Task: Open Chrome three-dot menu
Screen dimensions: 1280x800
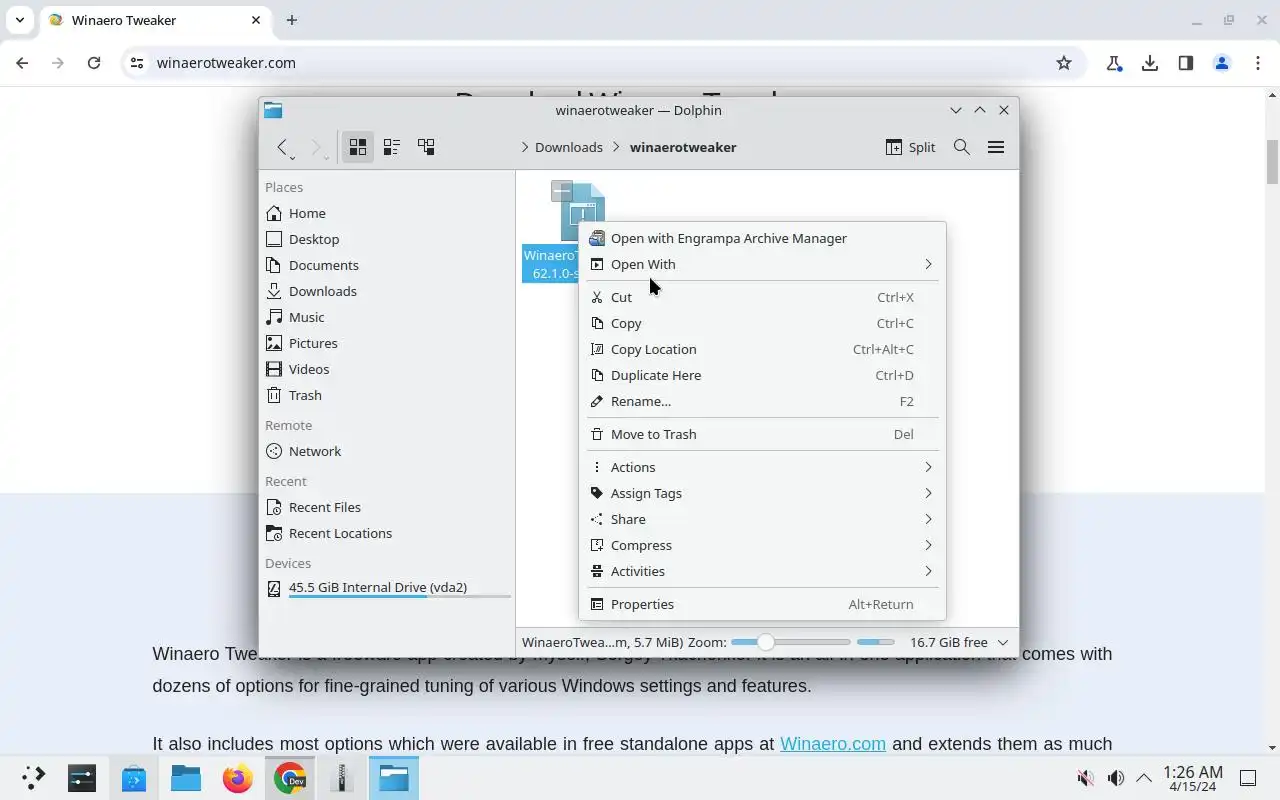Action: (1258, 63)
